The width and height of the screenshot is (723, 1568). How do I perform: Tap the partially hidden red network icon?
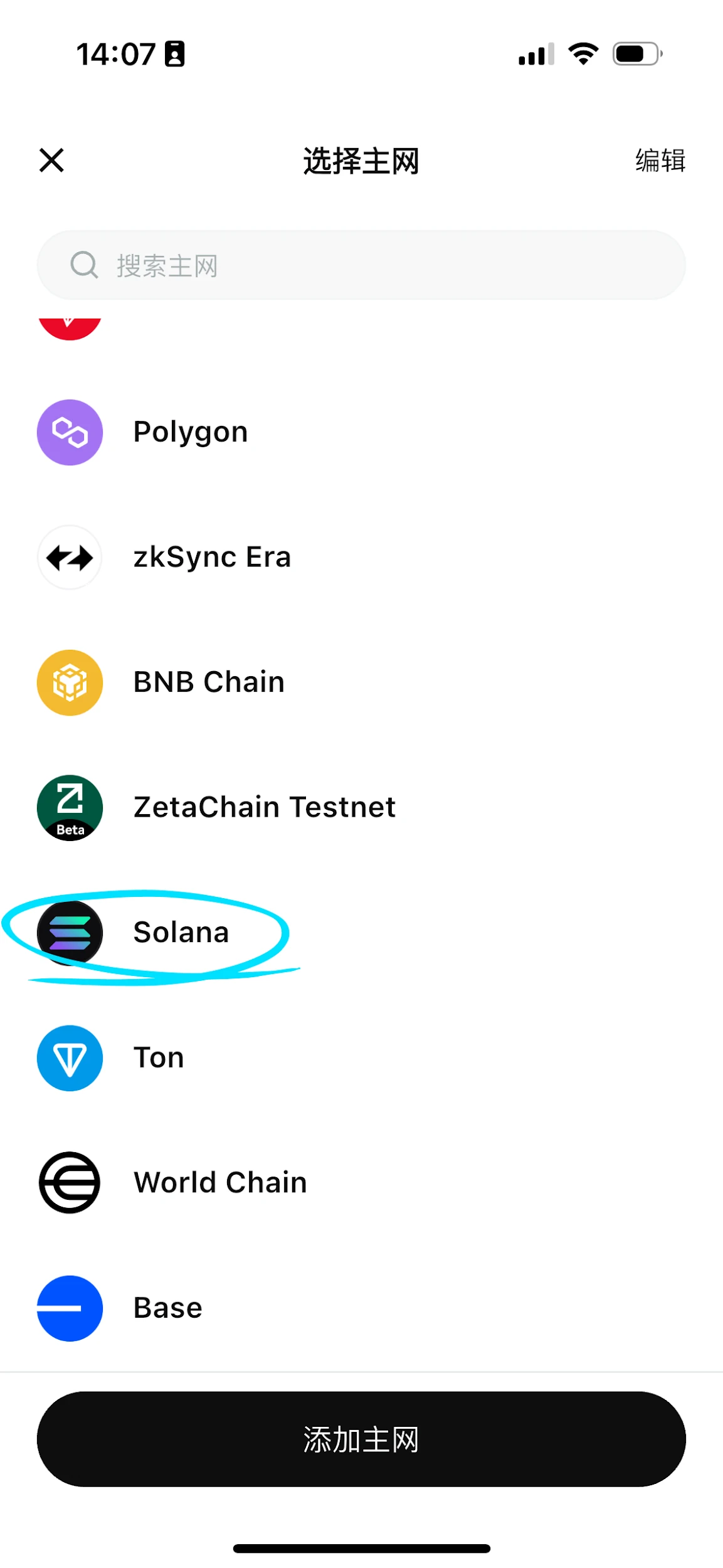(x=70, y=327)
